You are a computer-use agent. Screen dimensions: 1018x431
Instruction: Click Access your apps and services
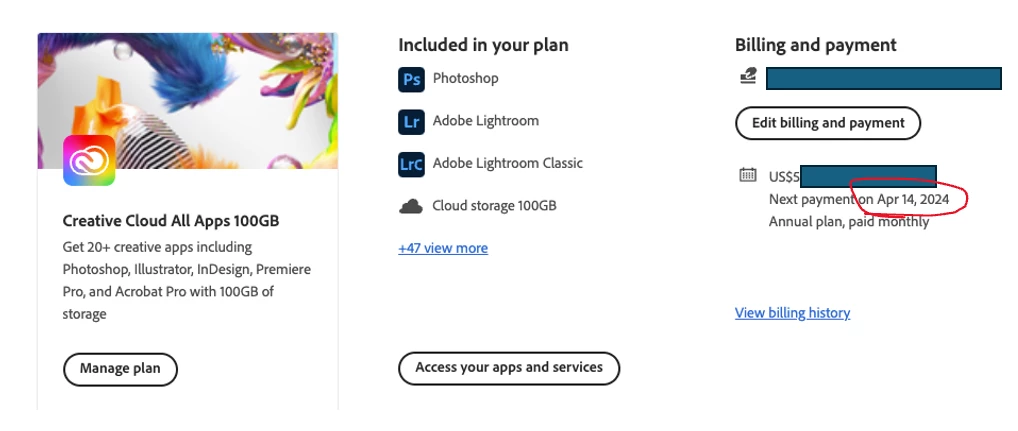(509, 368)
